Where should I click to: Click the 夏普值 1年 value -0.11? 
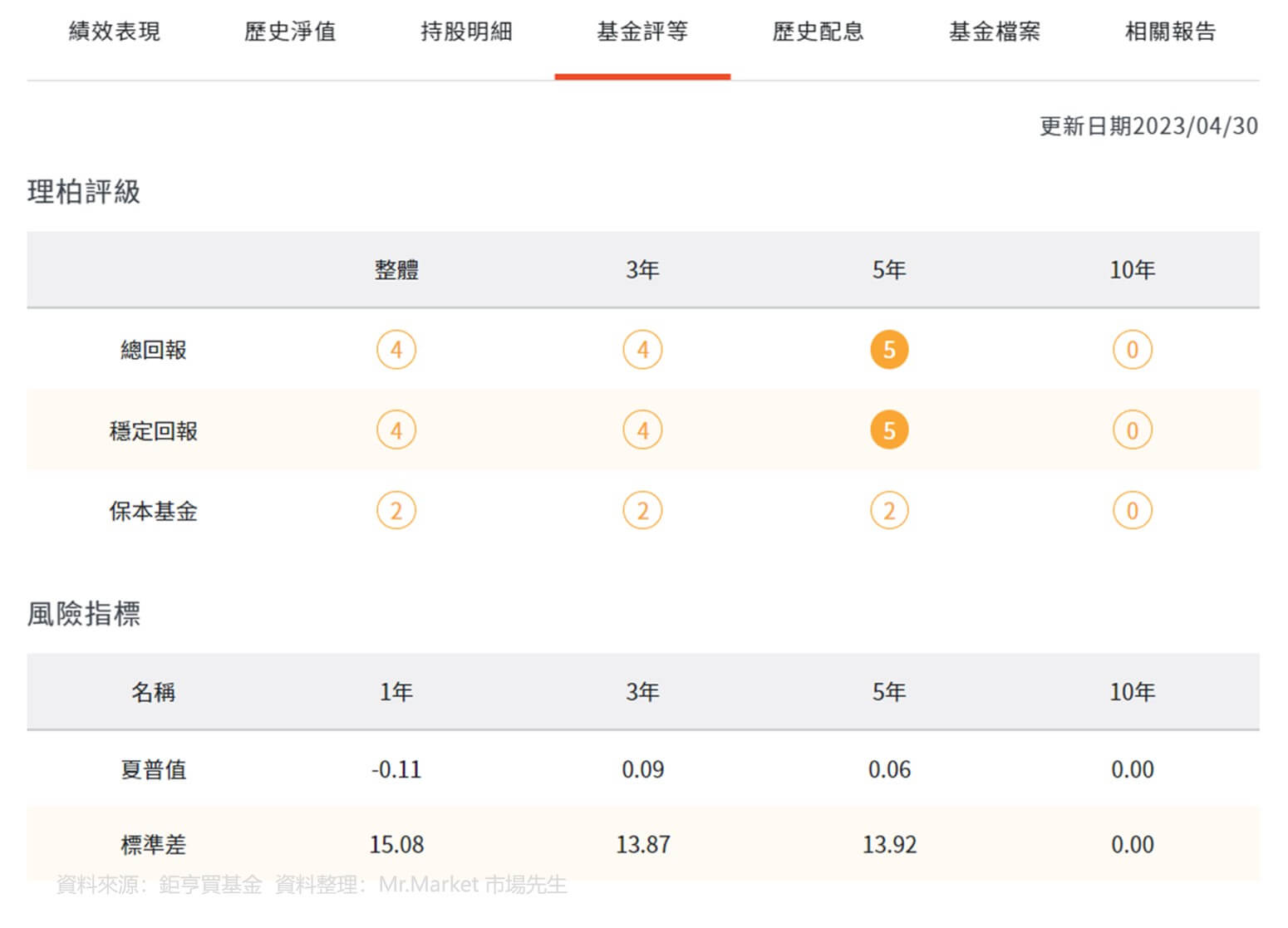(396, 769)
